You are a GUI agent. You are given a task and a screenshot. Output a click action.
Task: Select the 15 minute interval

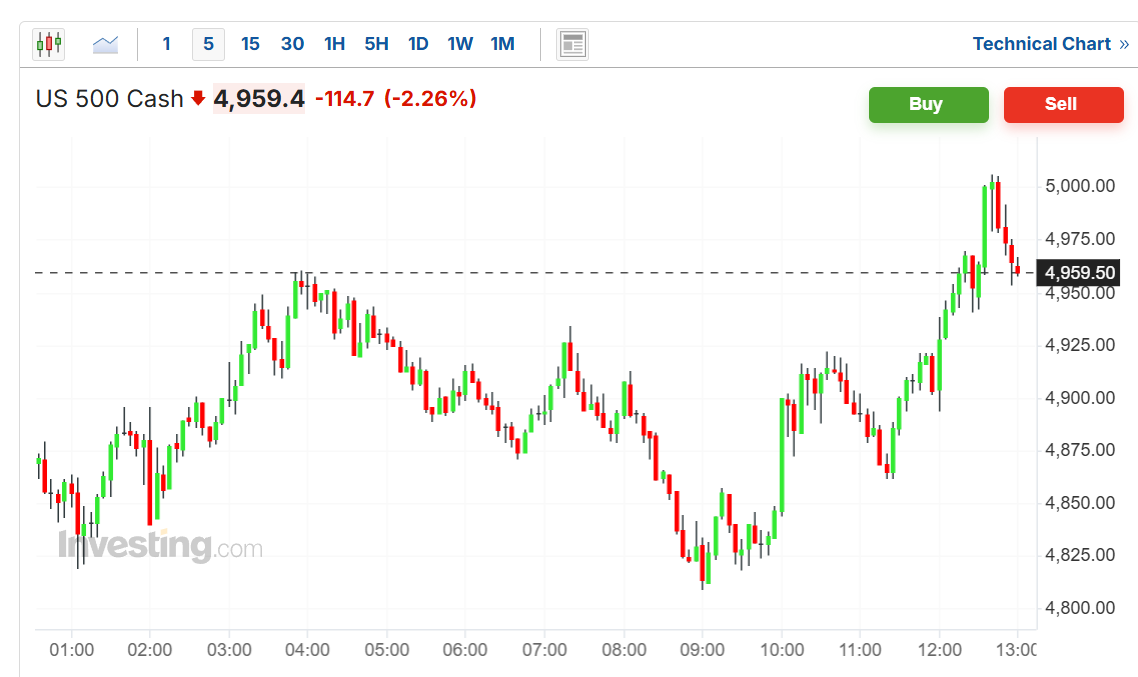(250, 44)
